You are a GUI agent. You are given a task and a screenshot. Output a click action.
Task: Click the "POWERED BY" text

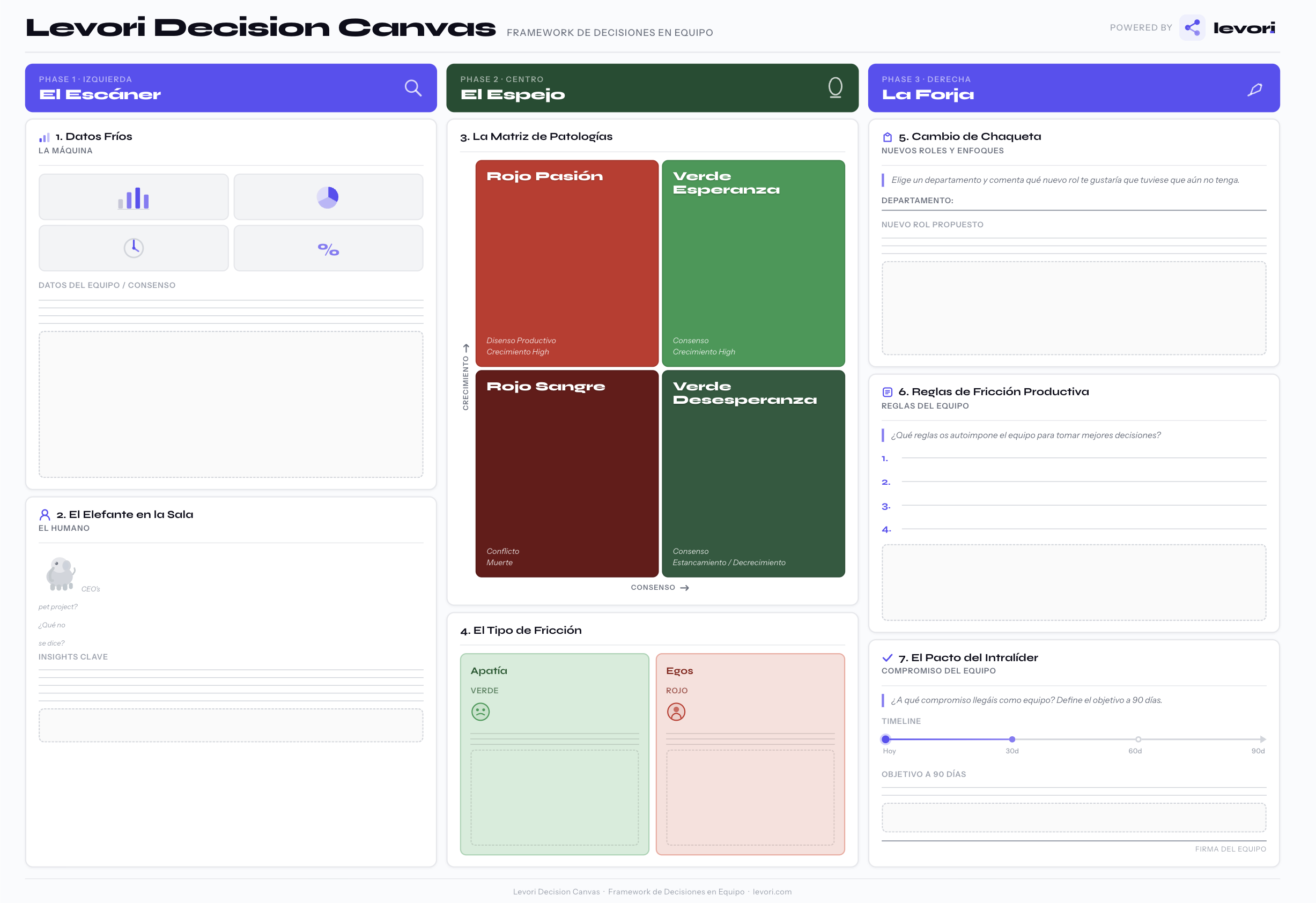1141,28
